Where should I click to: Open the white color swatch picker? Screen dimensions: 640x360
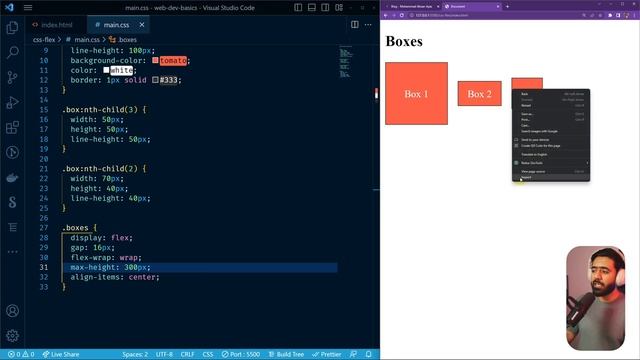tap(106, 70)
